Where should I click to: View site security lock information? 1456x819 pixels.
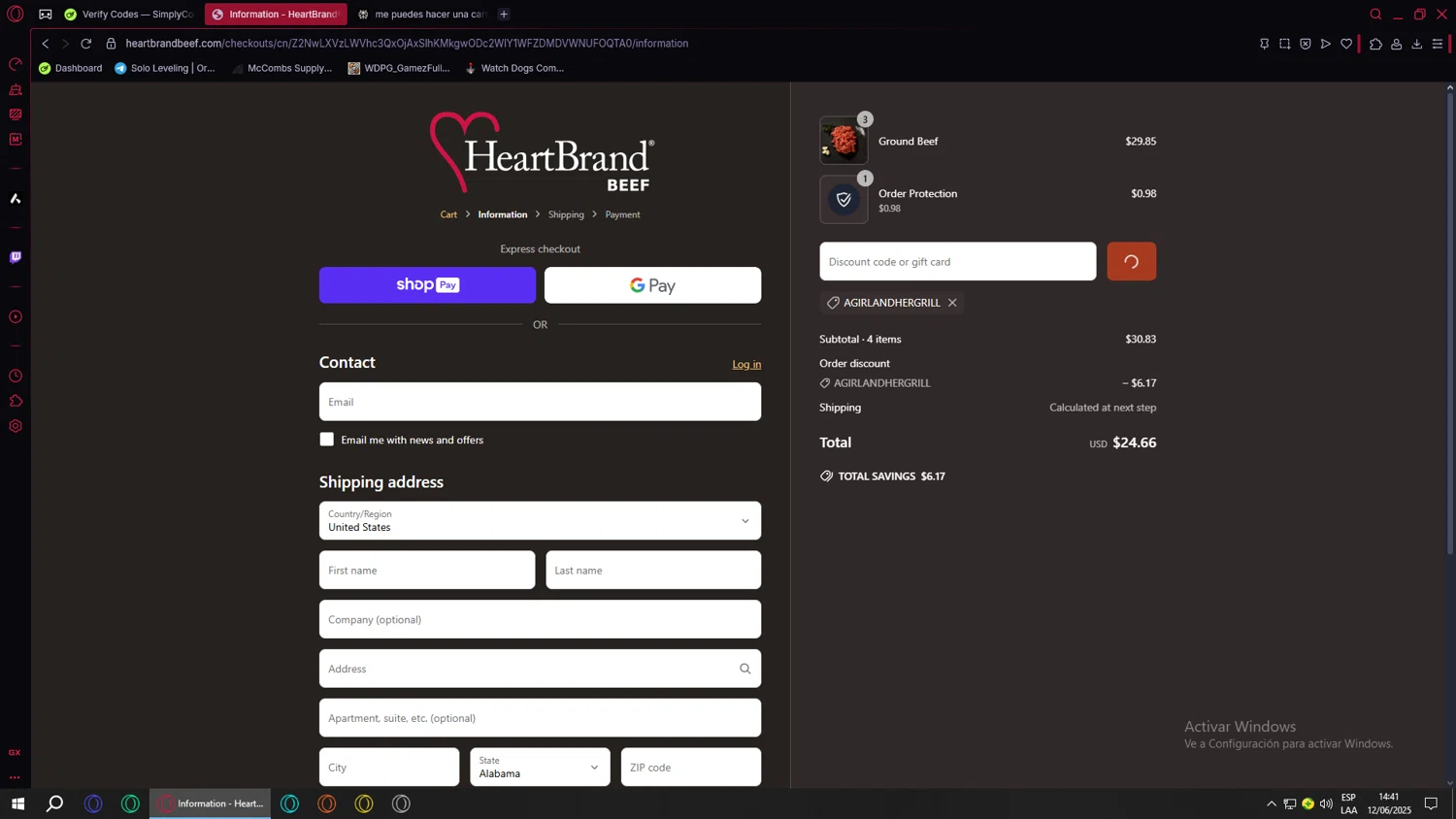(x=111, y=44)
